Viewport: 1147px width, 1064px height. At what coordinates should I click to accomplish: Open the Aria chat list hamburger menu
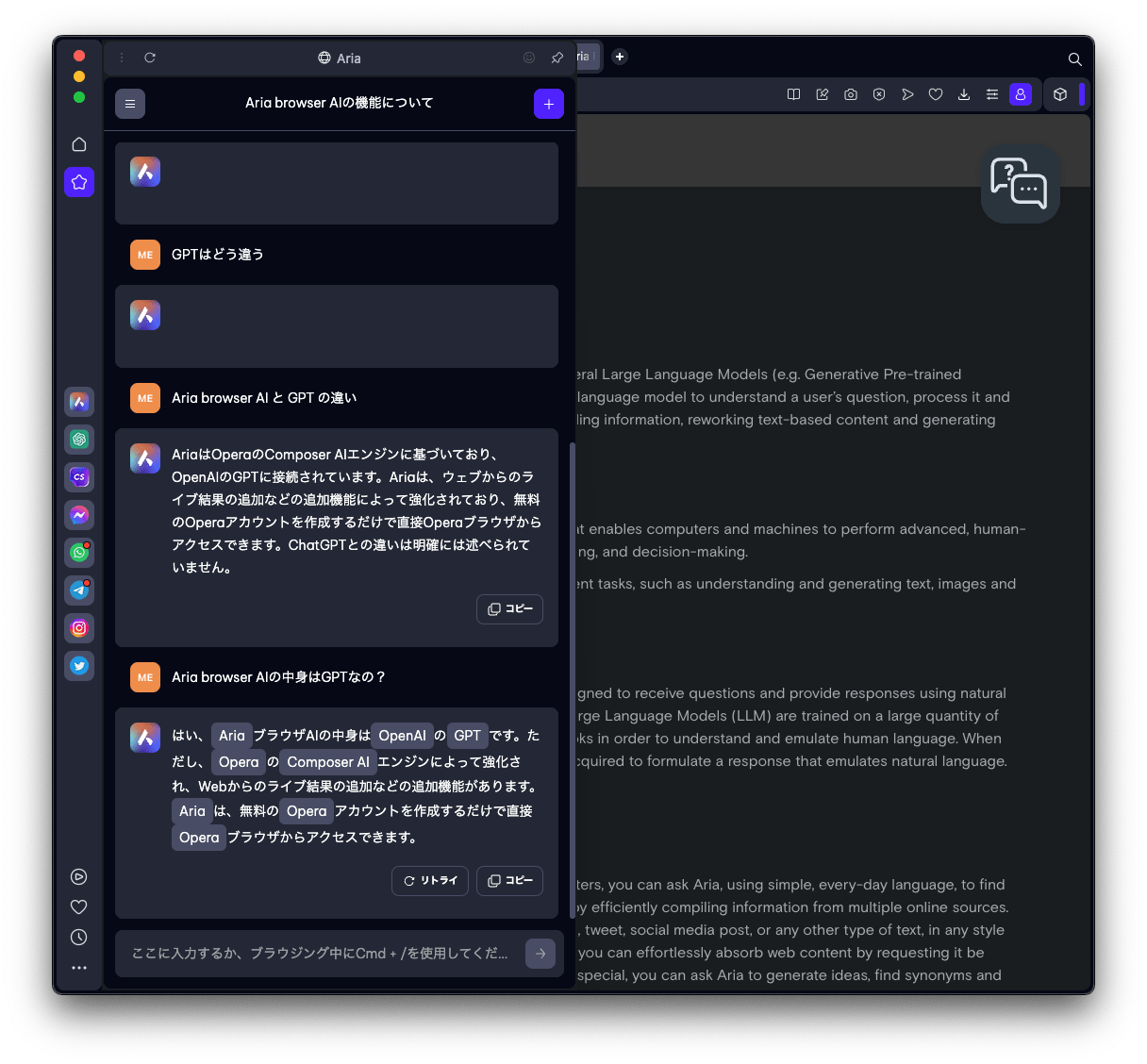[130, 104]
